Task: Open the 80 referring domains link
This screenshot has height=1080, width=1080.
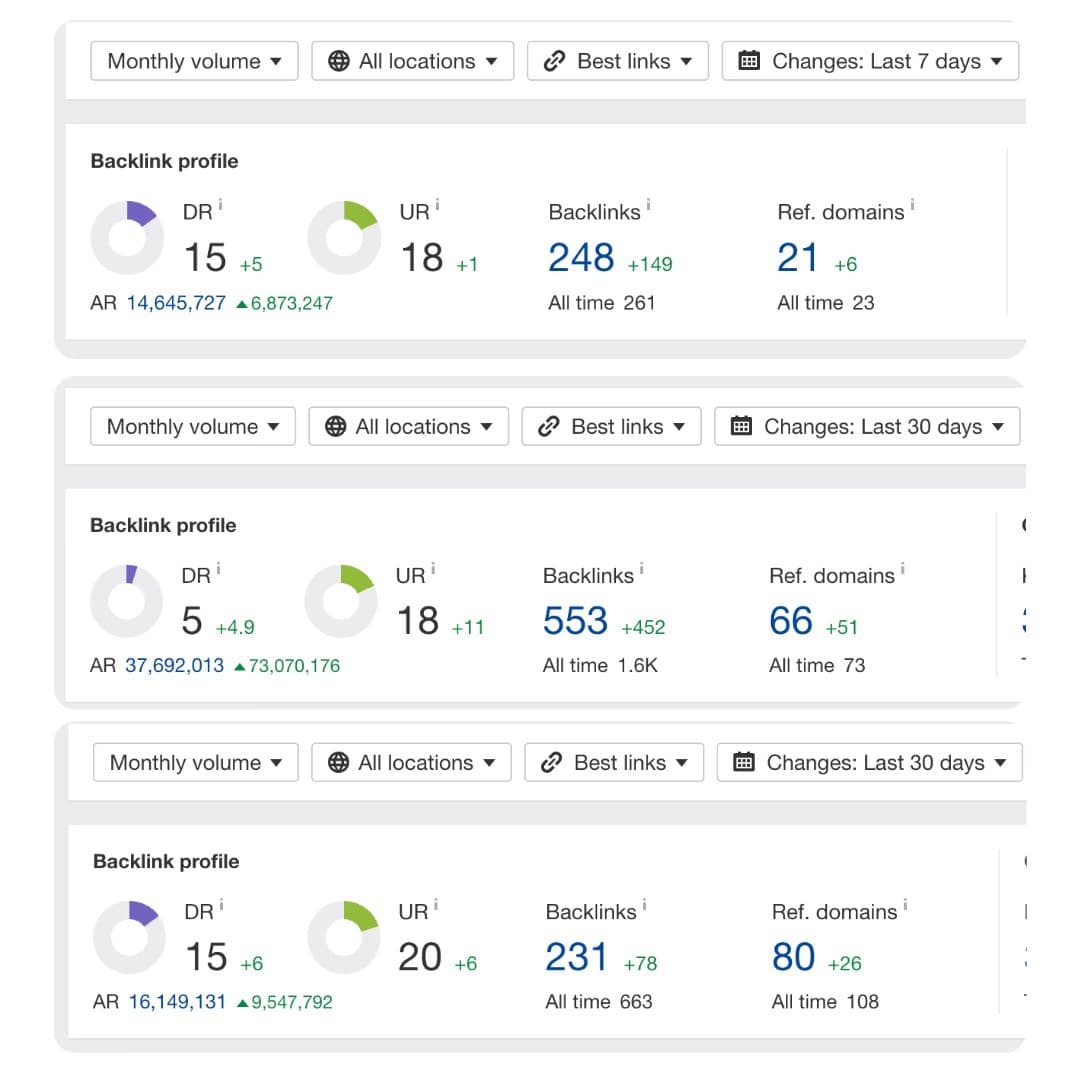Action: [x=793, y=957]
